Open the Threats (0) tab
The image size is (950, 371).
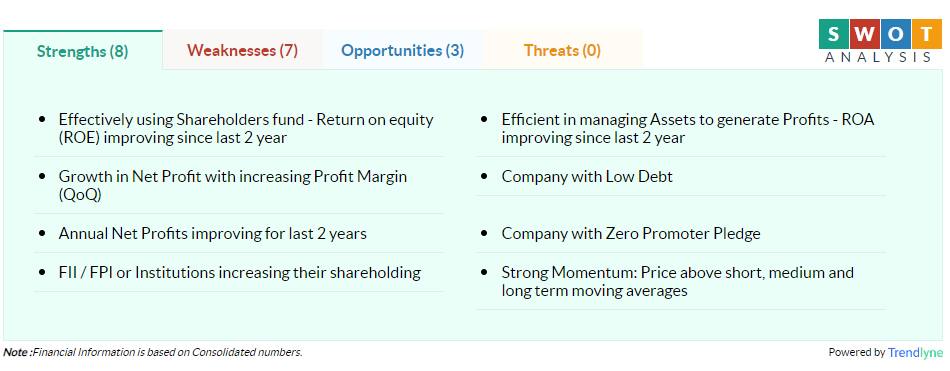(562, 50)
